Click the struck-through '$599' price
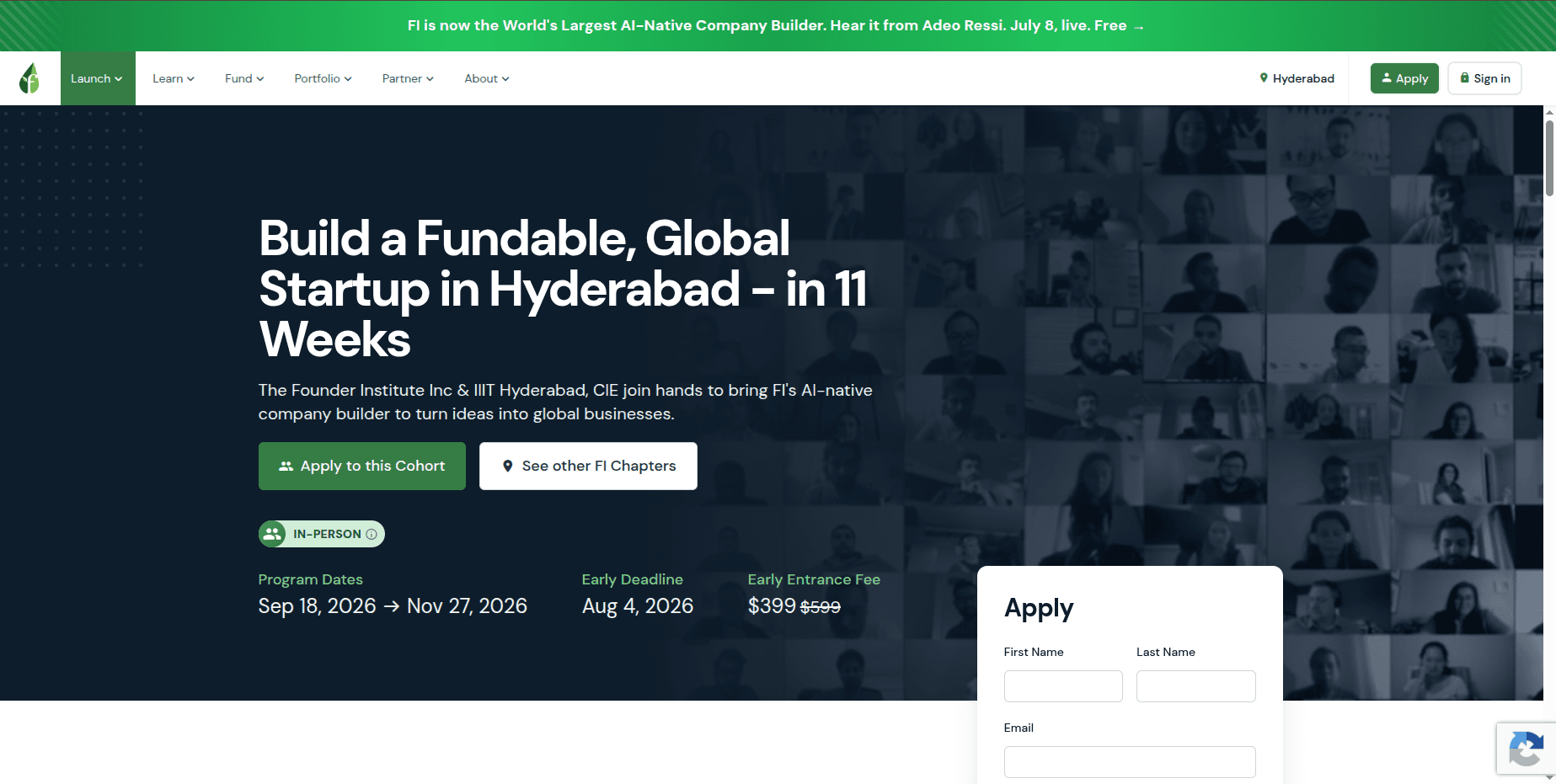Viewport: 1556px width, 784px height. point(821,607)
